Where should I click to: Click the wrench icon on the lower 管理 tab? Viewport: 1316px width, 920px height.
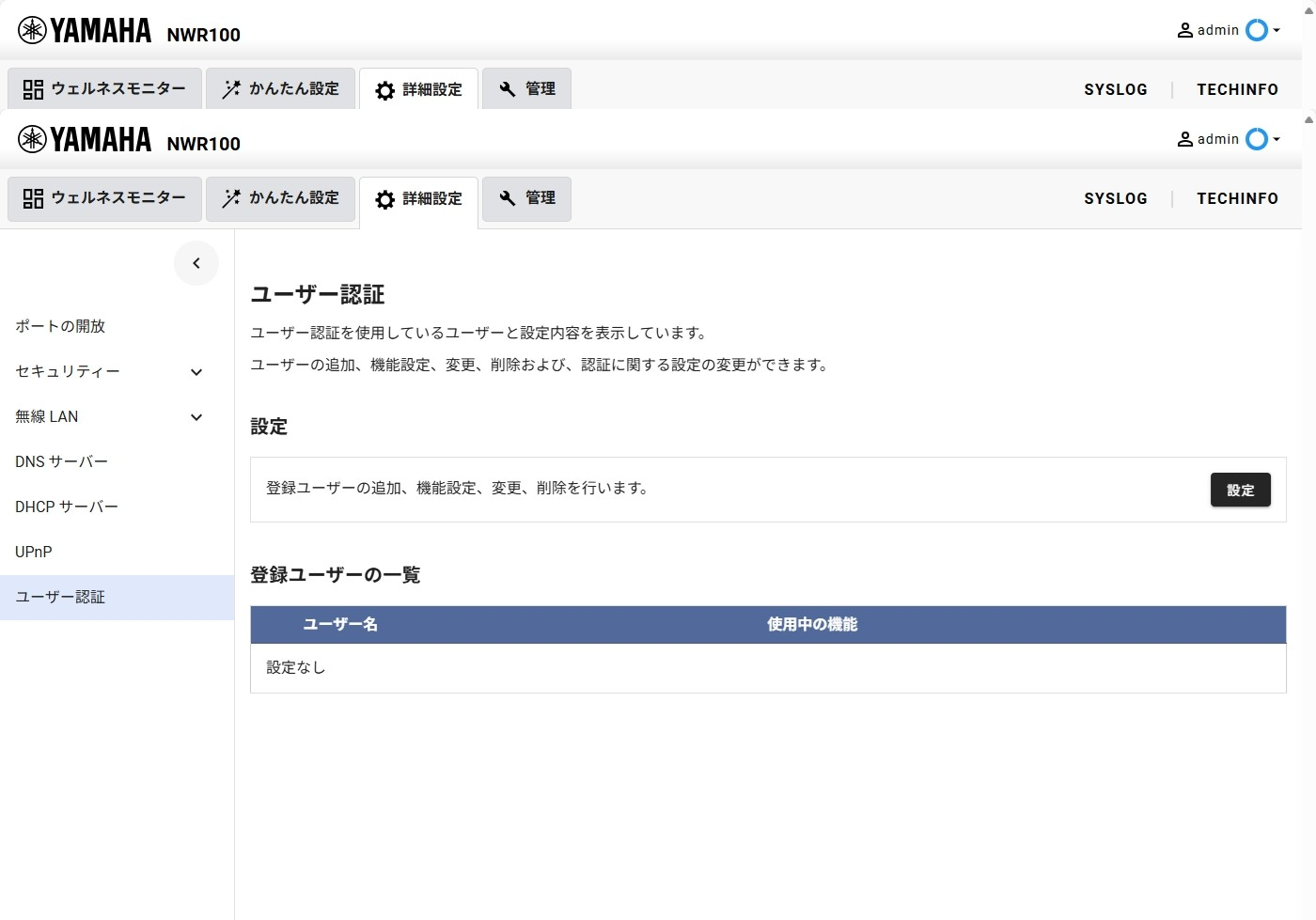pos(508,198)
